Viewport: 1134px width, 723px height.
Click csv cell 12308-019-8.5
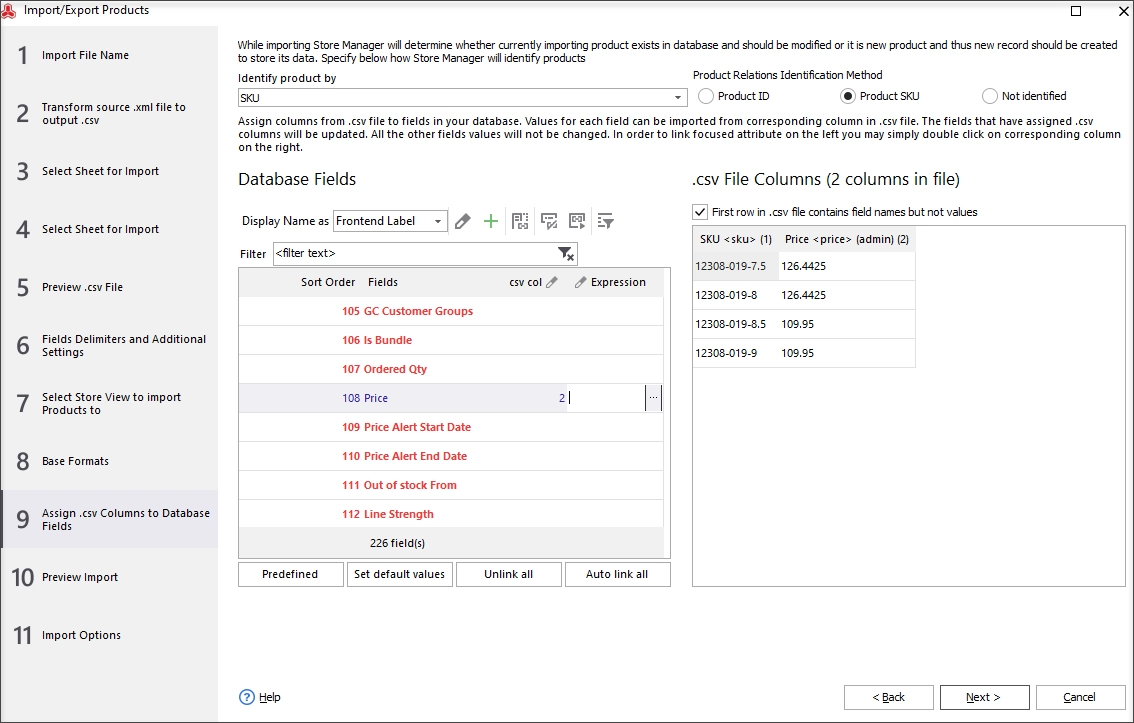click(736, 324)
